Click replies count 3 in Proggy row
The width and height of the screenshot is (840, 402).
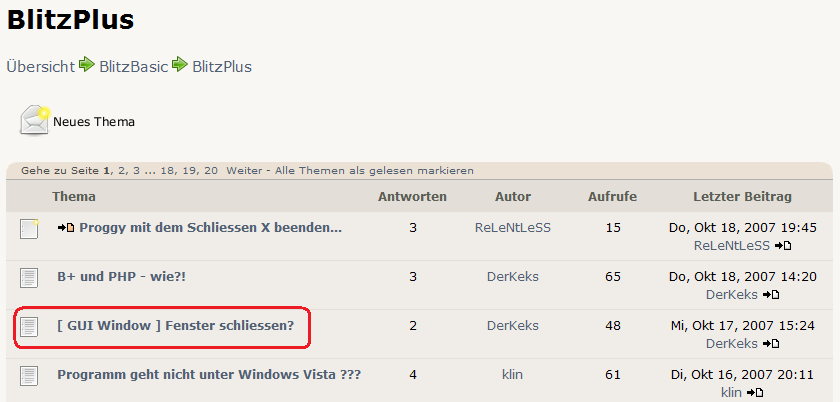(x=413, y=228)
